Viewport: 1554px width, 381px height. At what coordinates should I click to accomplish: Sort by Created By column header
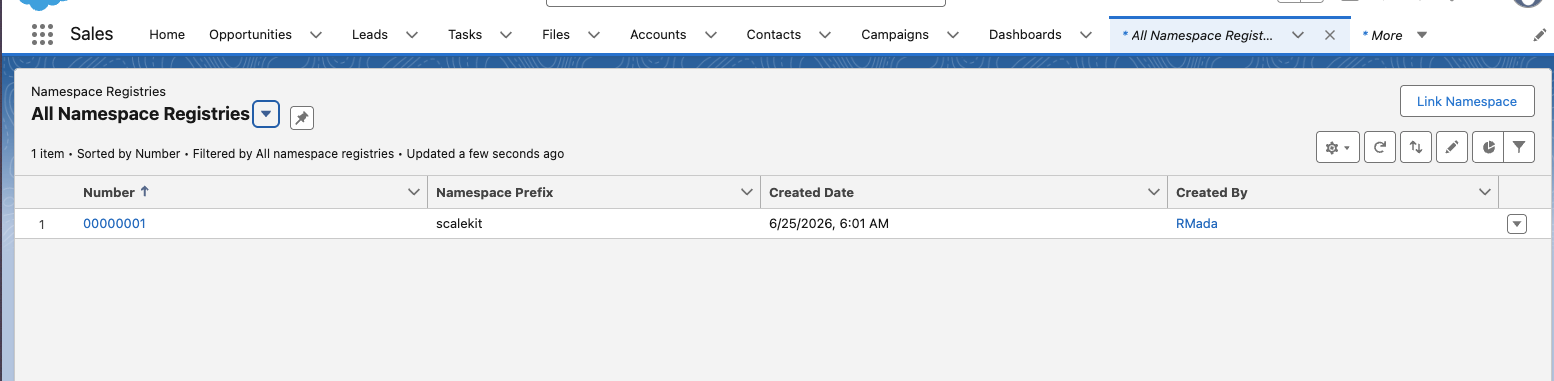pos(1211,192)
